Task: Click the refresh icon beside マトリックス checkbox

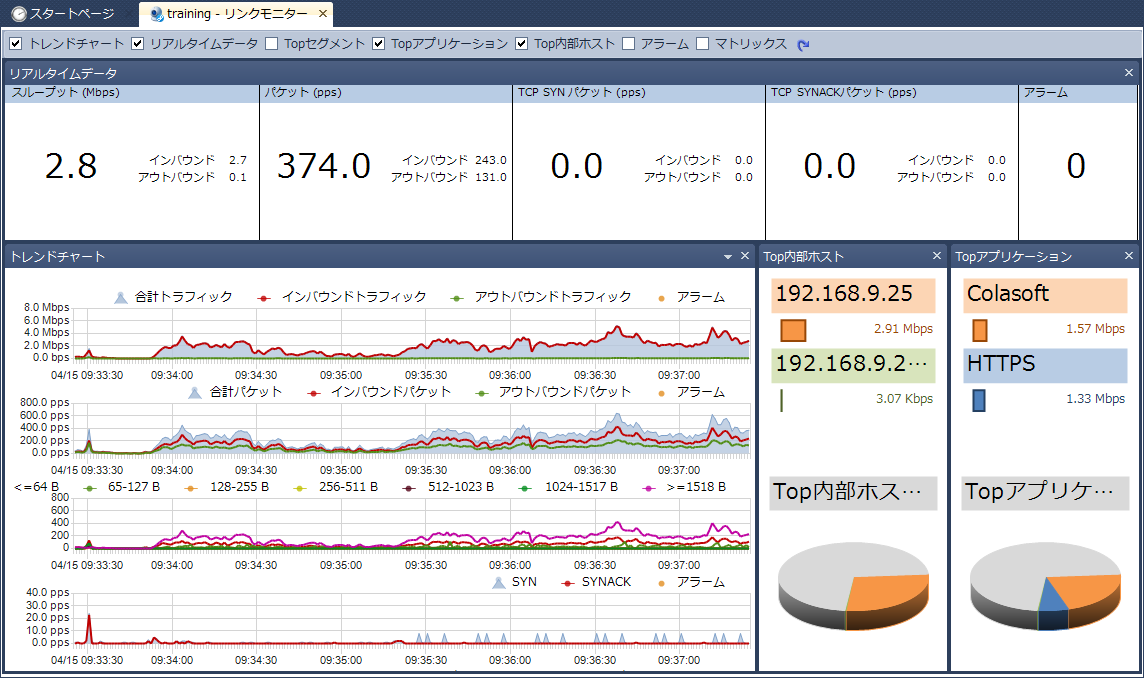Action: [803, 44]
